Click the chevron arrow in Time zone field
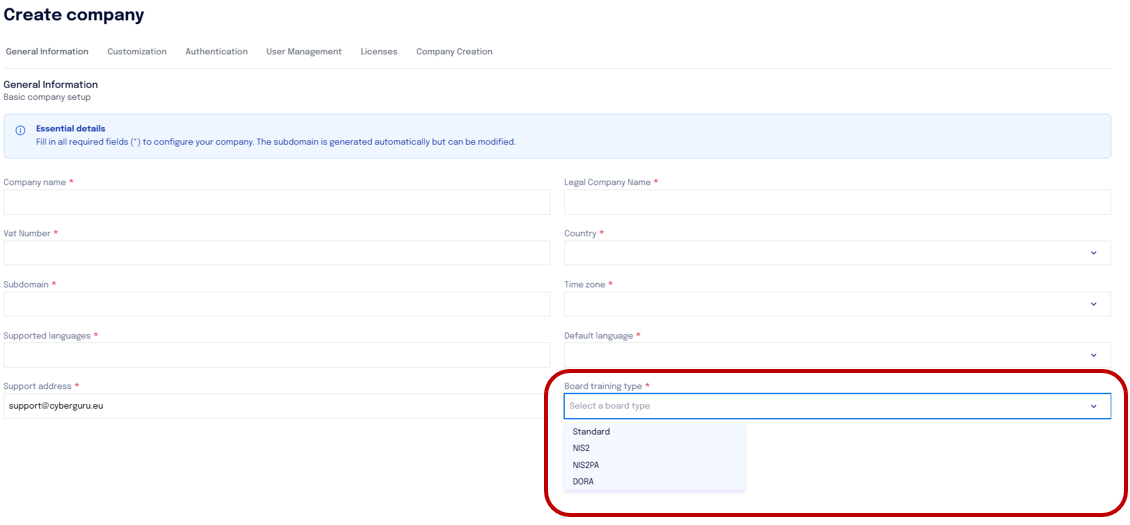Viewport: 1130px width, 525px height. pyautogui.click(x=1093, y=304)
